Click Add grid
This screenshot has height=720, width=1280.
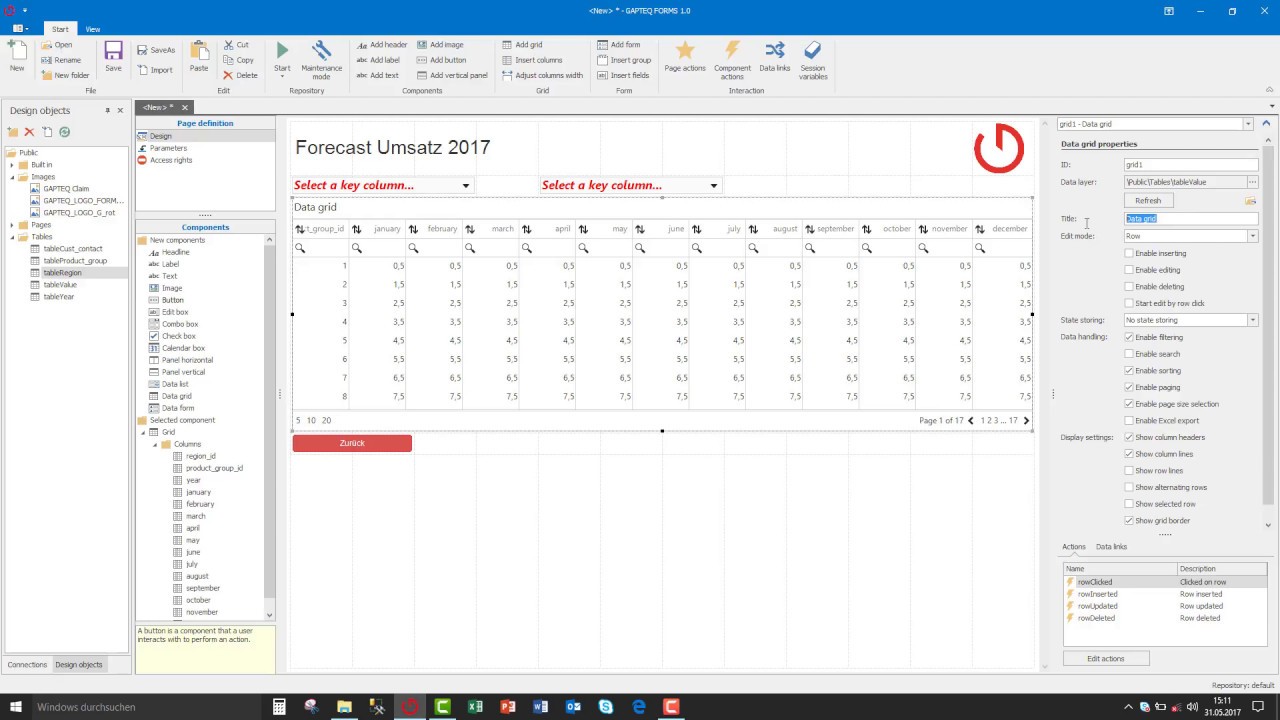click(x=522, y=45)
